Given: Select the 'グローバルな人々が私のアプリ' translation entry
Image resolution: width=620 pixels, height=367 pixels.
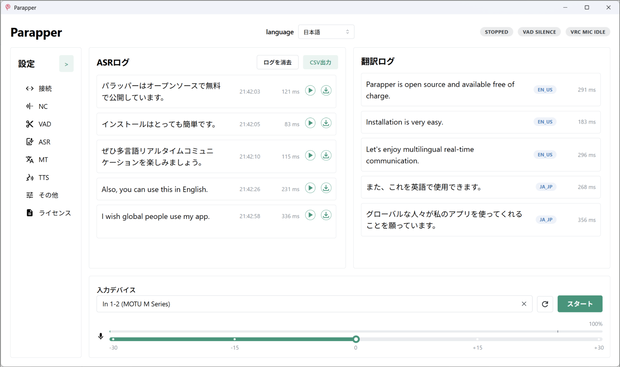Looking at the screenshot, I should (x=481, y=220).
